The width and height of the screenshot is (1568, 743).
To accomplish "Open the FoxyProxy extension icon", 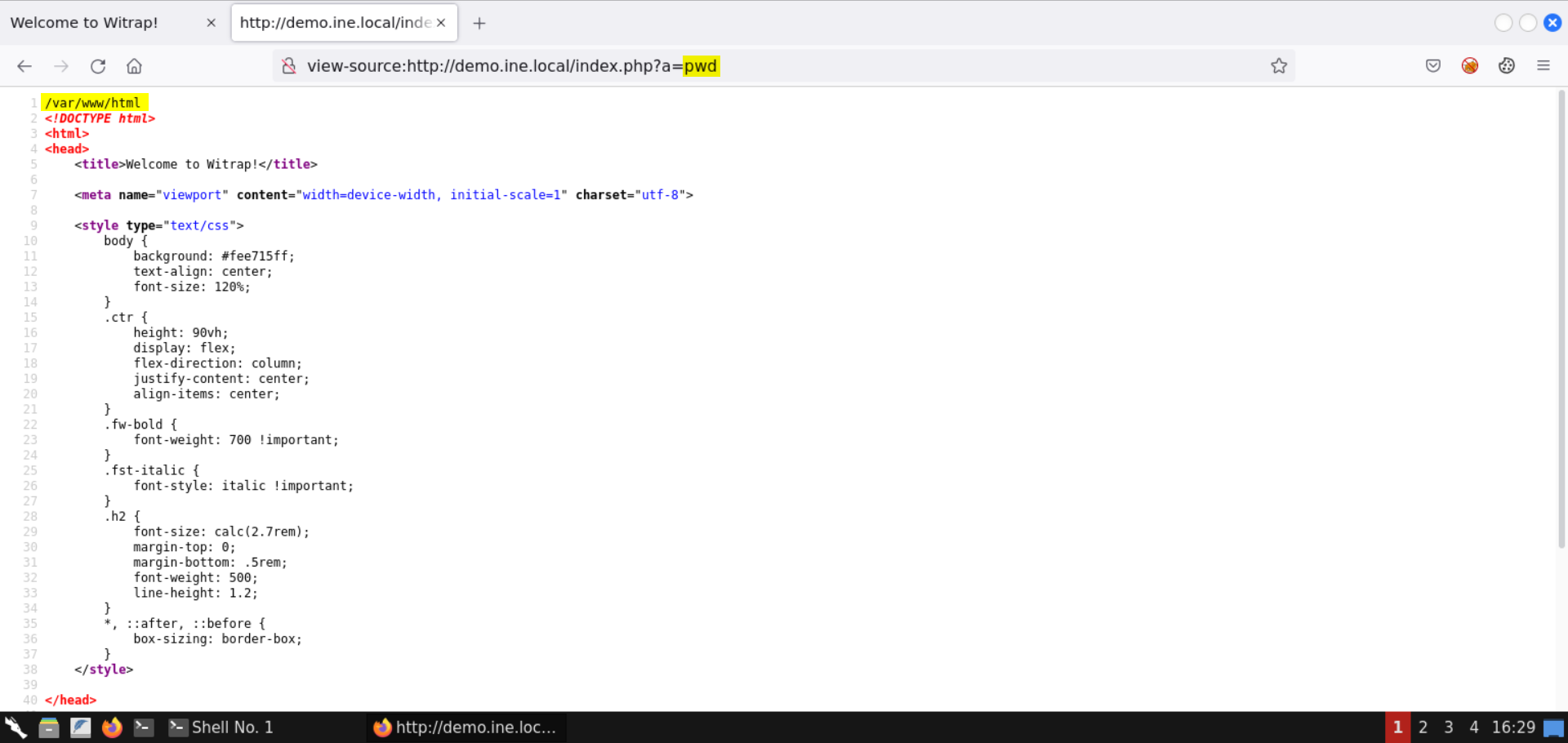I will point(1470,66).
